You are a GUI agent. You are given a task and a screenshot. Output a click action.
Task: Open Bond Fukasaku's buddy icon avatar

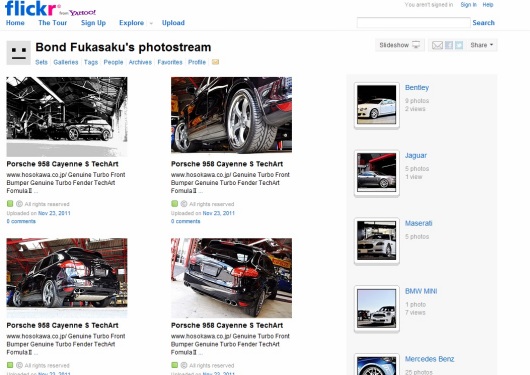(x=19, y=53)
